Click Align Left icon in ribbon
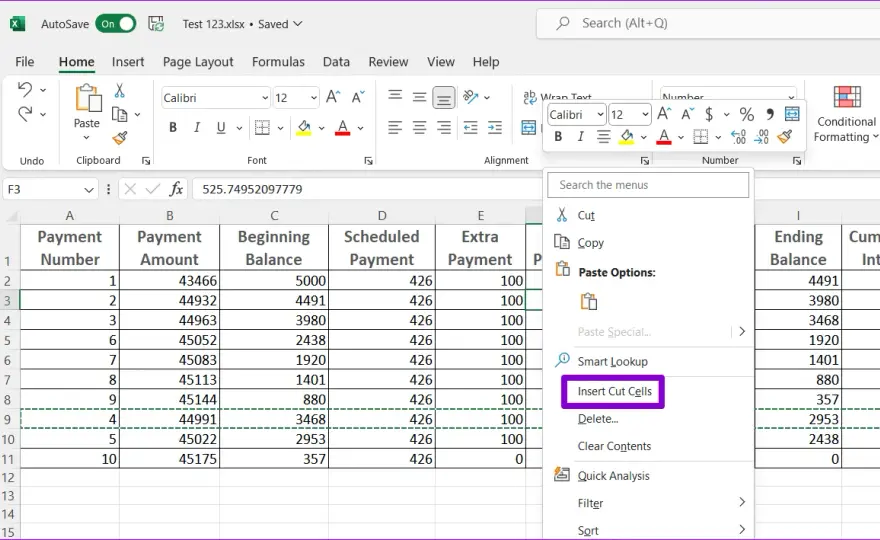This screenshot has width=880, height=540. click(x=395, y=128)
